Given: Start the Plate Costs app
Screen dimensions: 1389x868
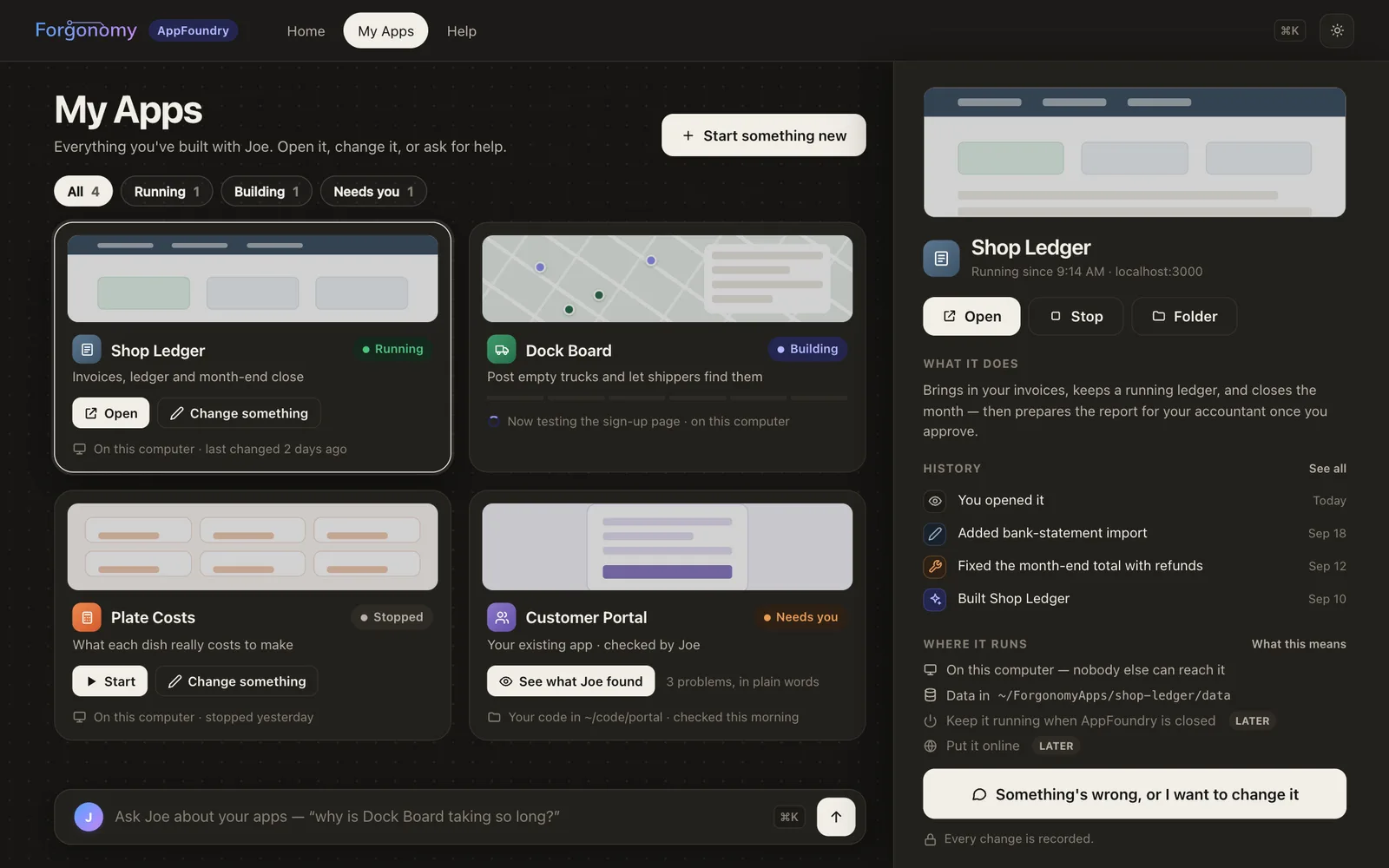Looking at the screenshot, I should (110, 681).
